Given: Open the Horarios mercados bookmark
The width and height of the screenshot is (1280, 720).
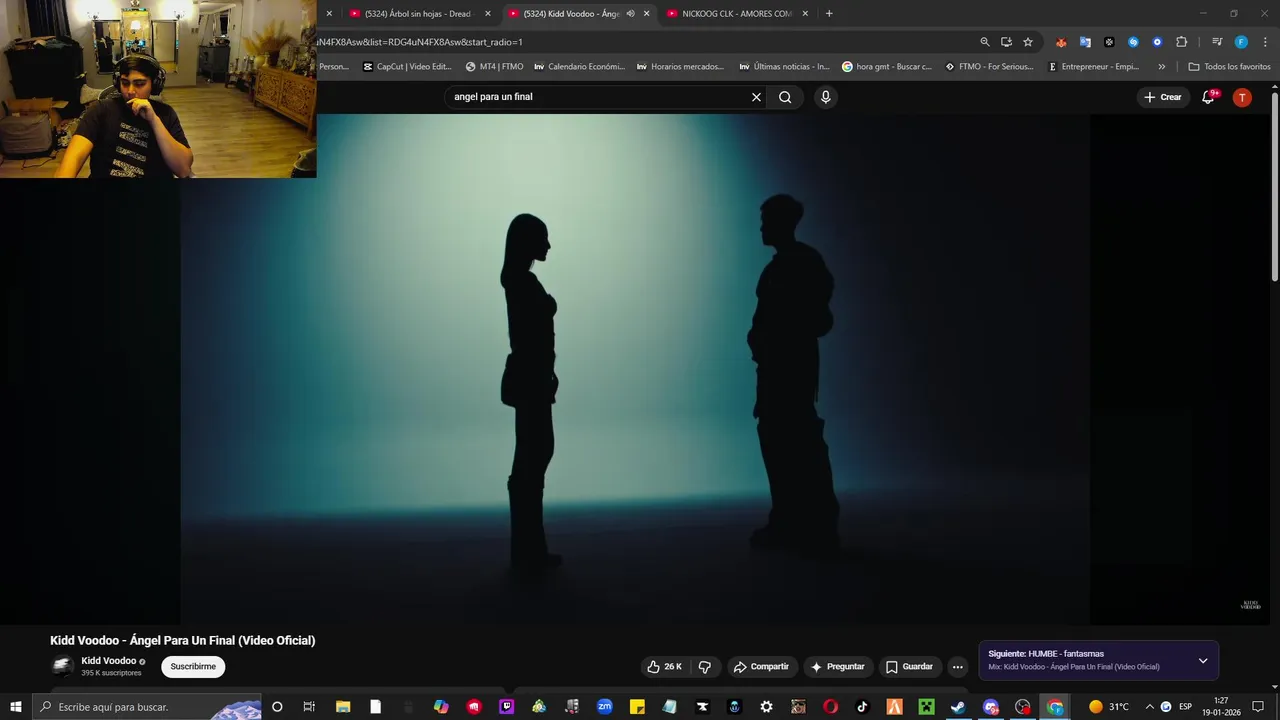Looking at the screenshot, I should 680,67.
